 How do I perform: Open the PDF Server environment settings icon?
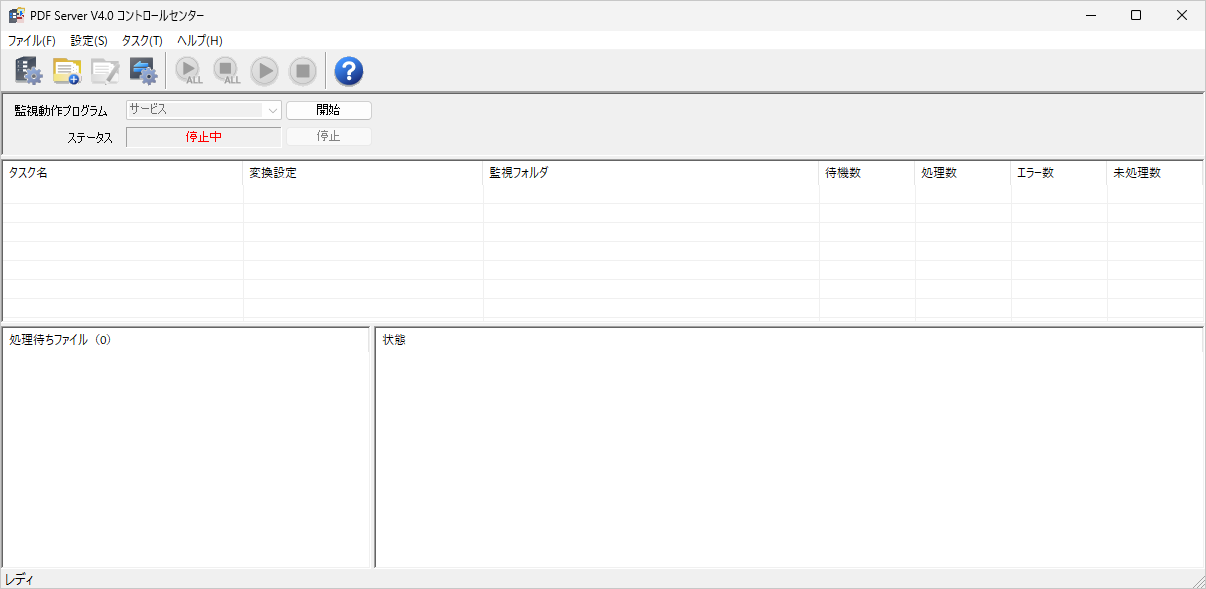pos(27,70)
